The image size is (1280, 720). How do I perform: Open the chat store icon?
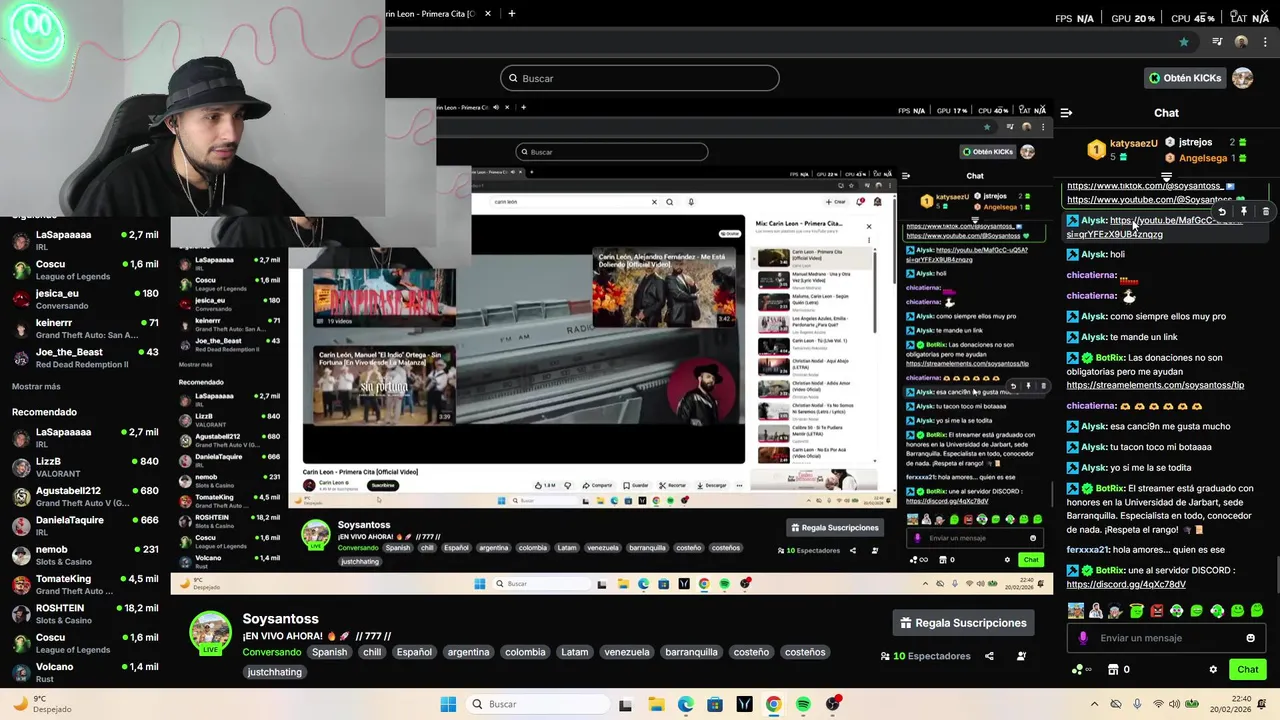click(x=1112, y=670)
